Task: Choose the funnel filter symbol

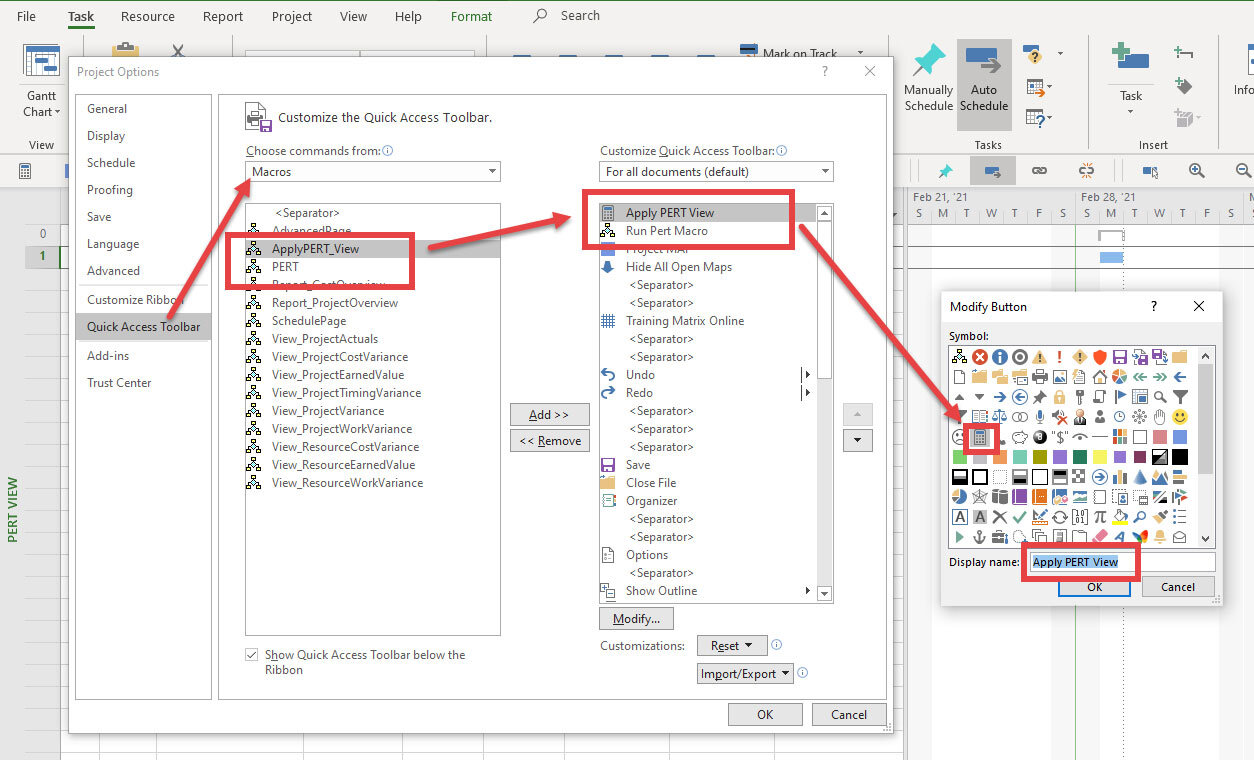Action: pos(1180,397)
